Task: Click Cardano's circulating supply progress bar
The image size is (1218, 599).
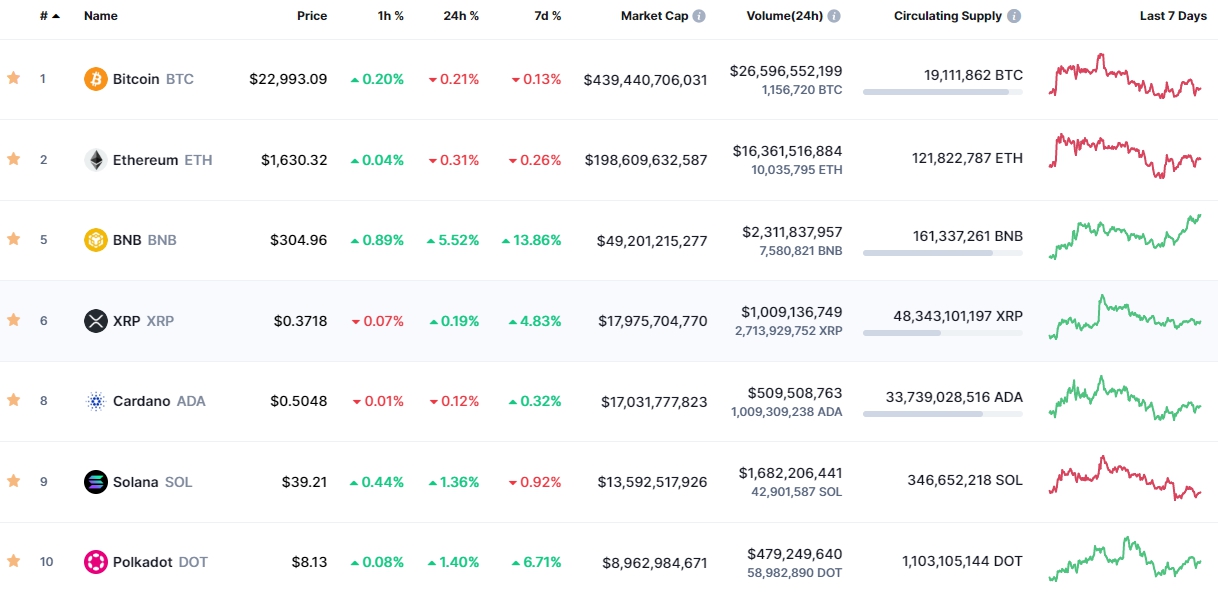Action: coord(943,414)
